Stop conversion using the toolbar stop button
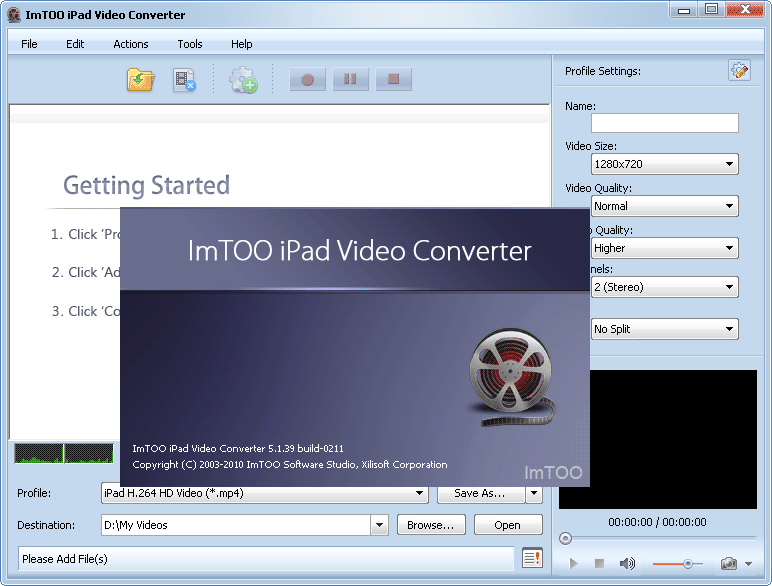772x586 pixels. point(393,79)
